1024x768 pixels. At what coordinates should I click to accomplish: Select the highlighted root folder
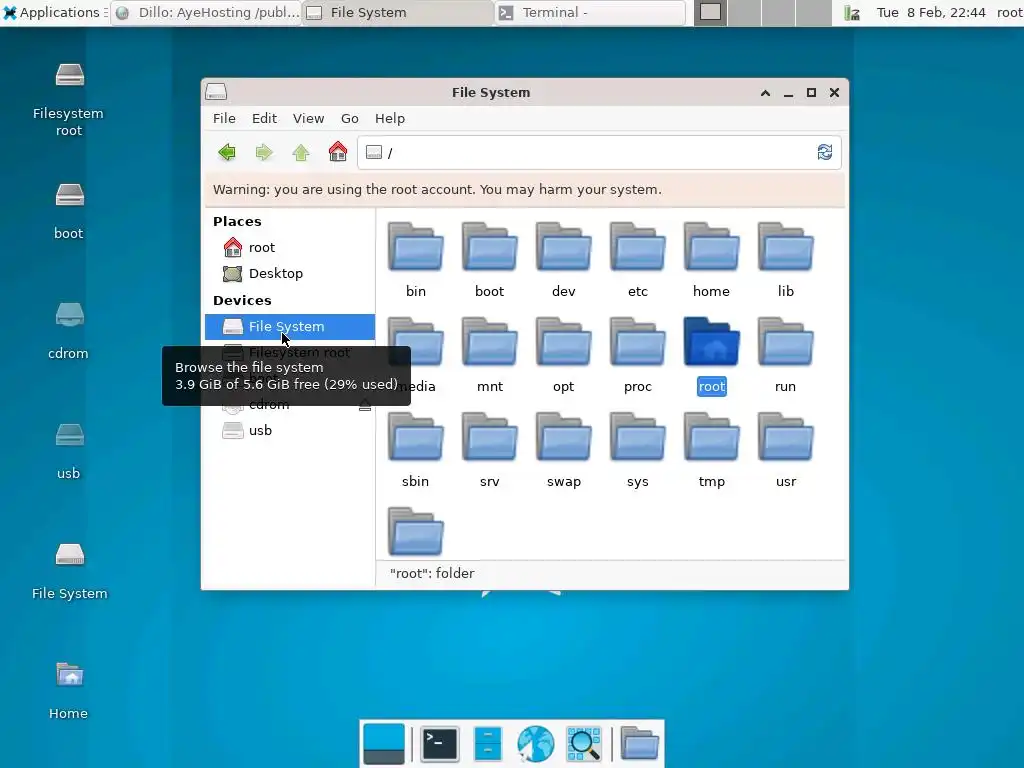pos(711,356)
